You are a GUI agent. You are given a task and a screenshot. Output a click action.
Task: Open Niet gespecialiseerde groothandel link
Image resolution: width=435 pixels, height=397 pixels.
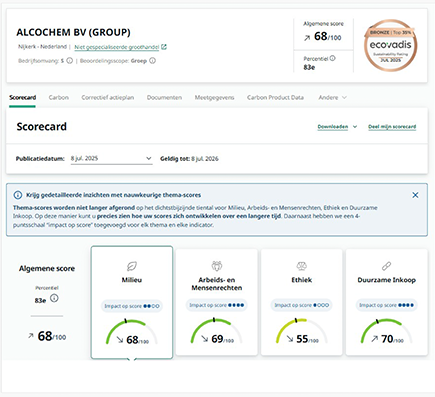pyautogui.click(x=117, y=47)
